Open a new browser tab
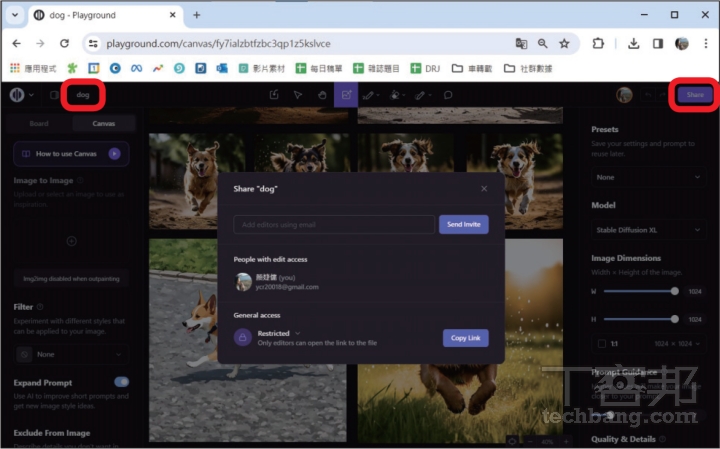 click(197, 15)
